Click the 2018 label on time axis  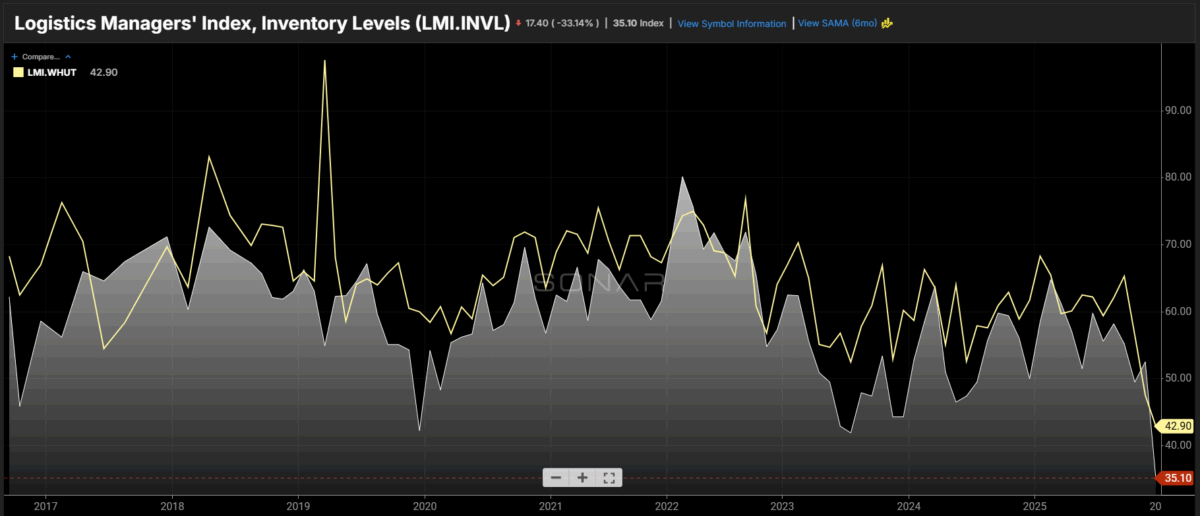tap(172, 506)
